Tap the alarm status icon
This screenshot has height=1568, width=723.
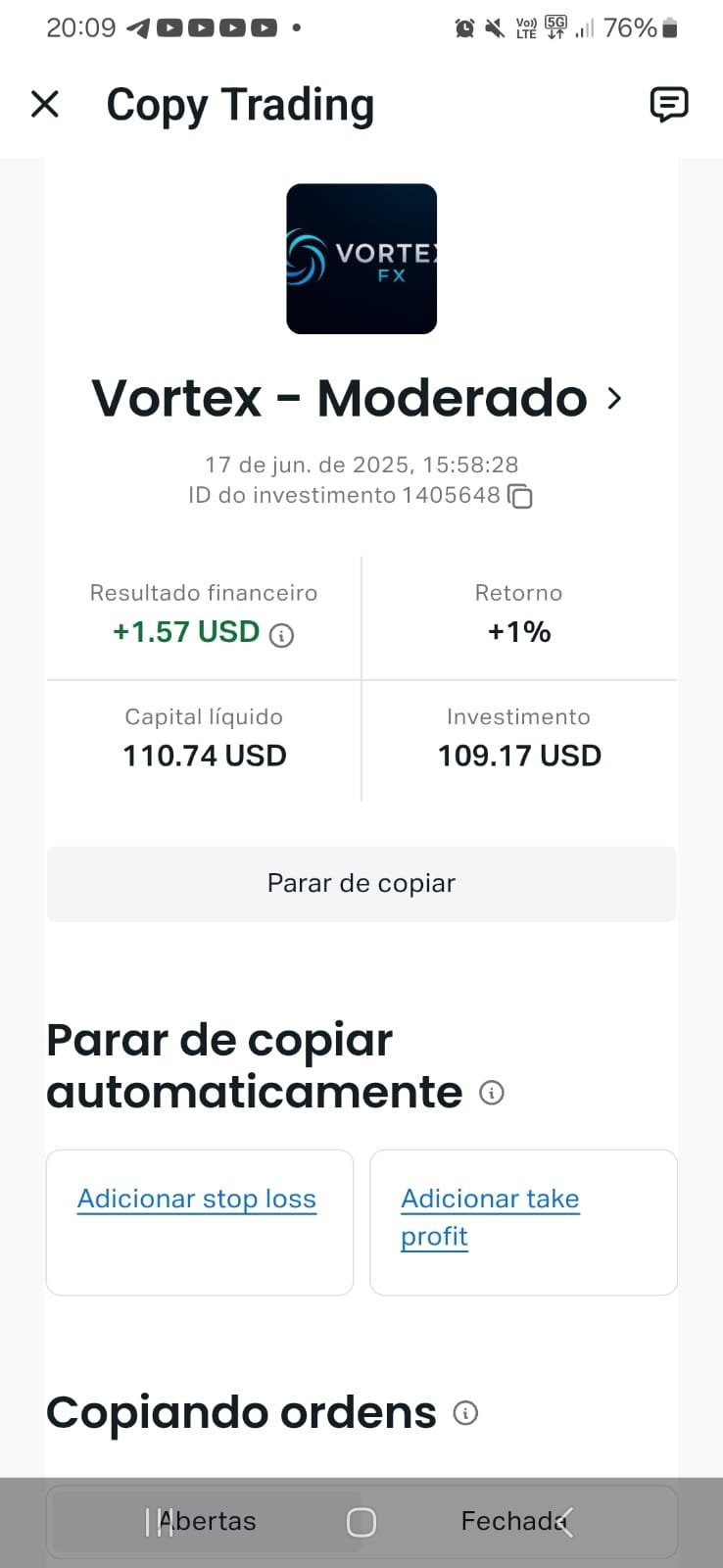pyautogui.click(x=464, y=28)
